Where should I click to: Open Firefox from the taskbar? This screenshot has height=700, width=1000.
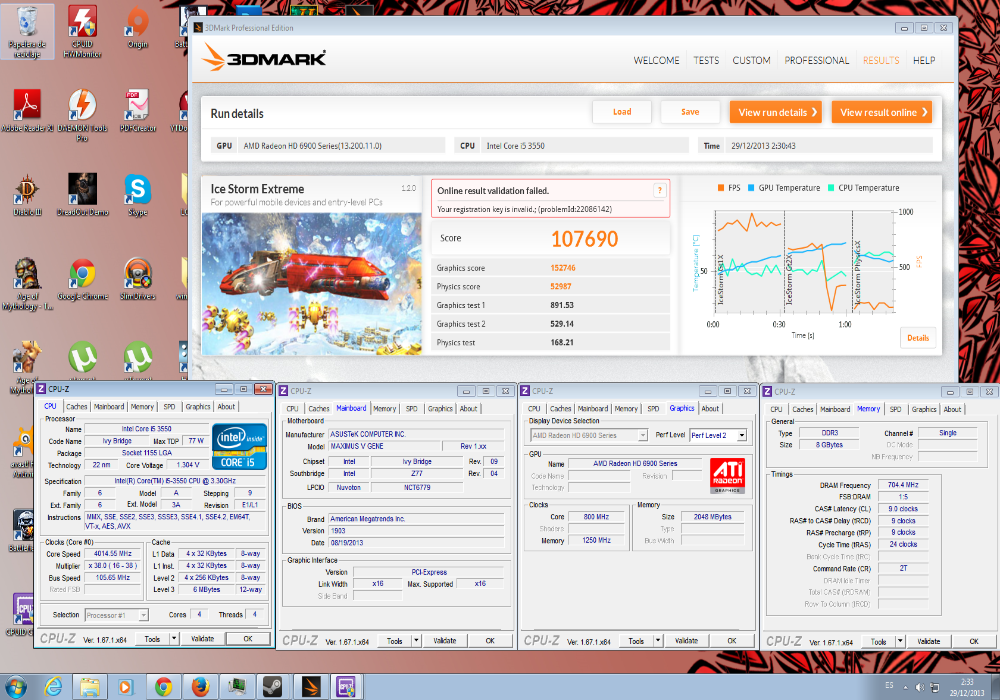click(200, 687)
